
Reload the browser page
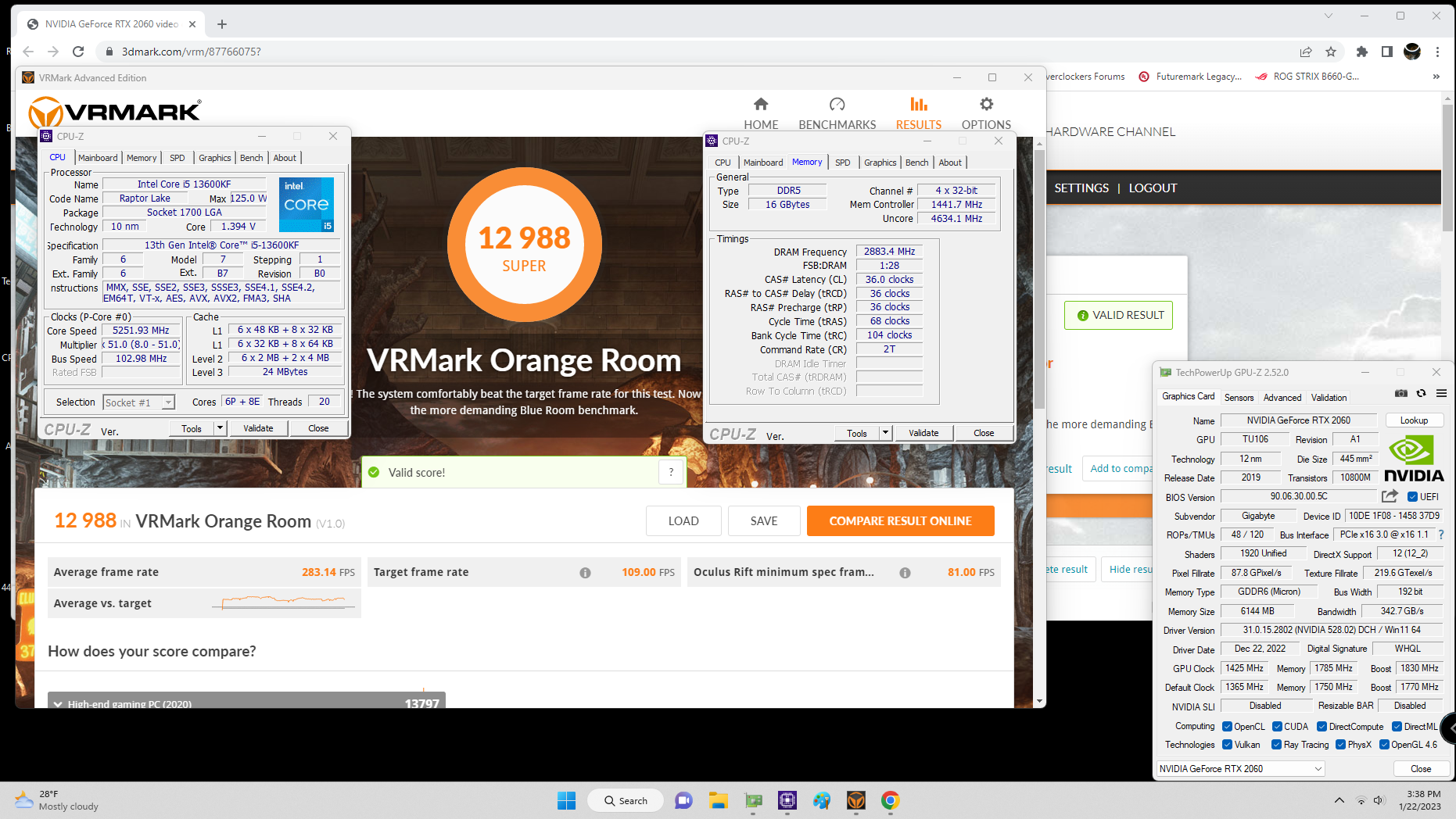(x=78, y=52)
